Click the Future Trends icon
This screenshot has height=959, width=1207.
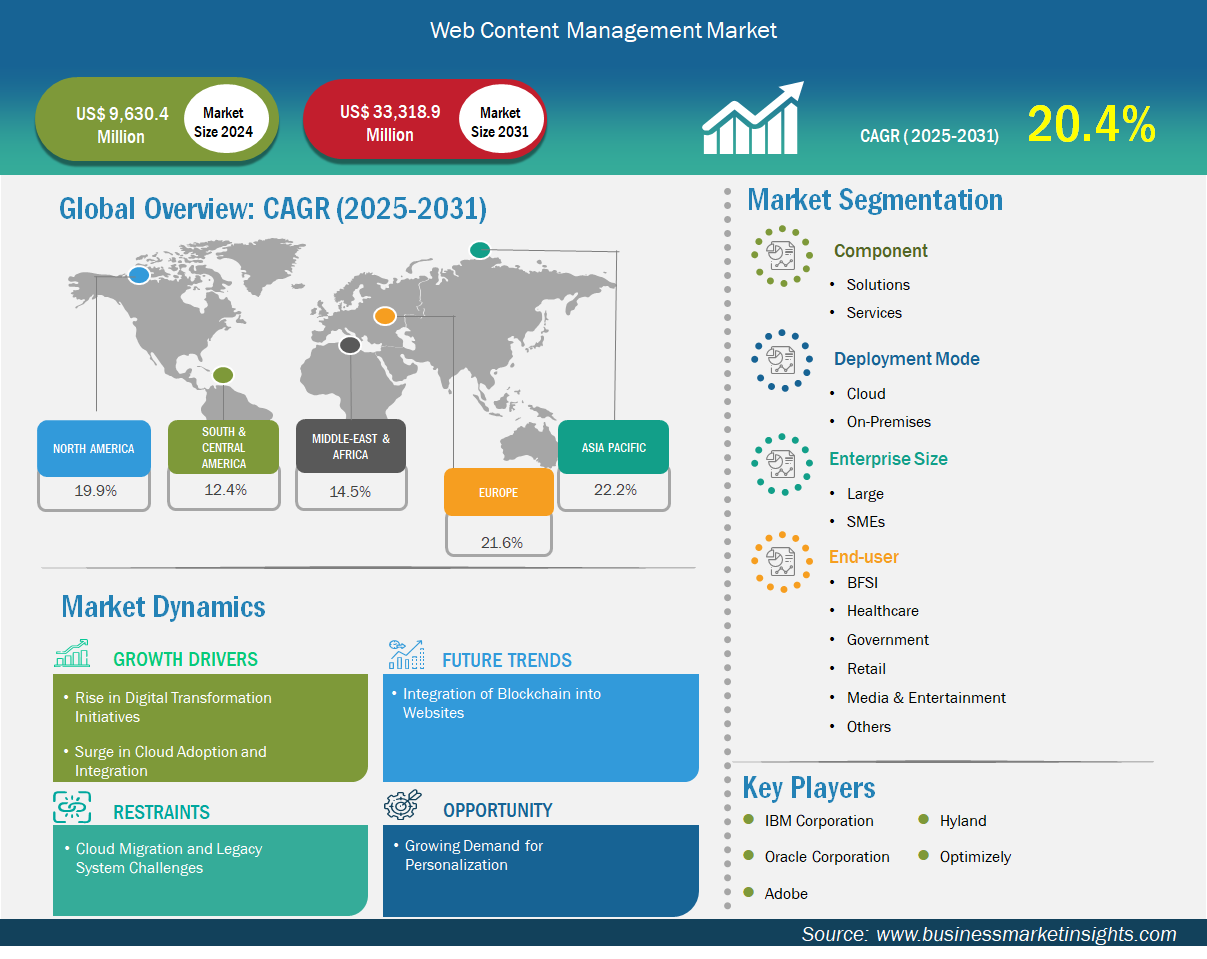(x=406, y=655)
